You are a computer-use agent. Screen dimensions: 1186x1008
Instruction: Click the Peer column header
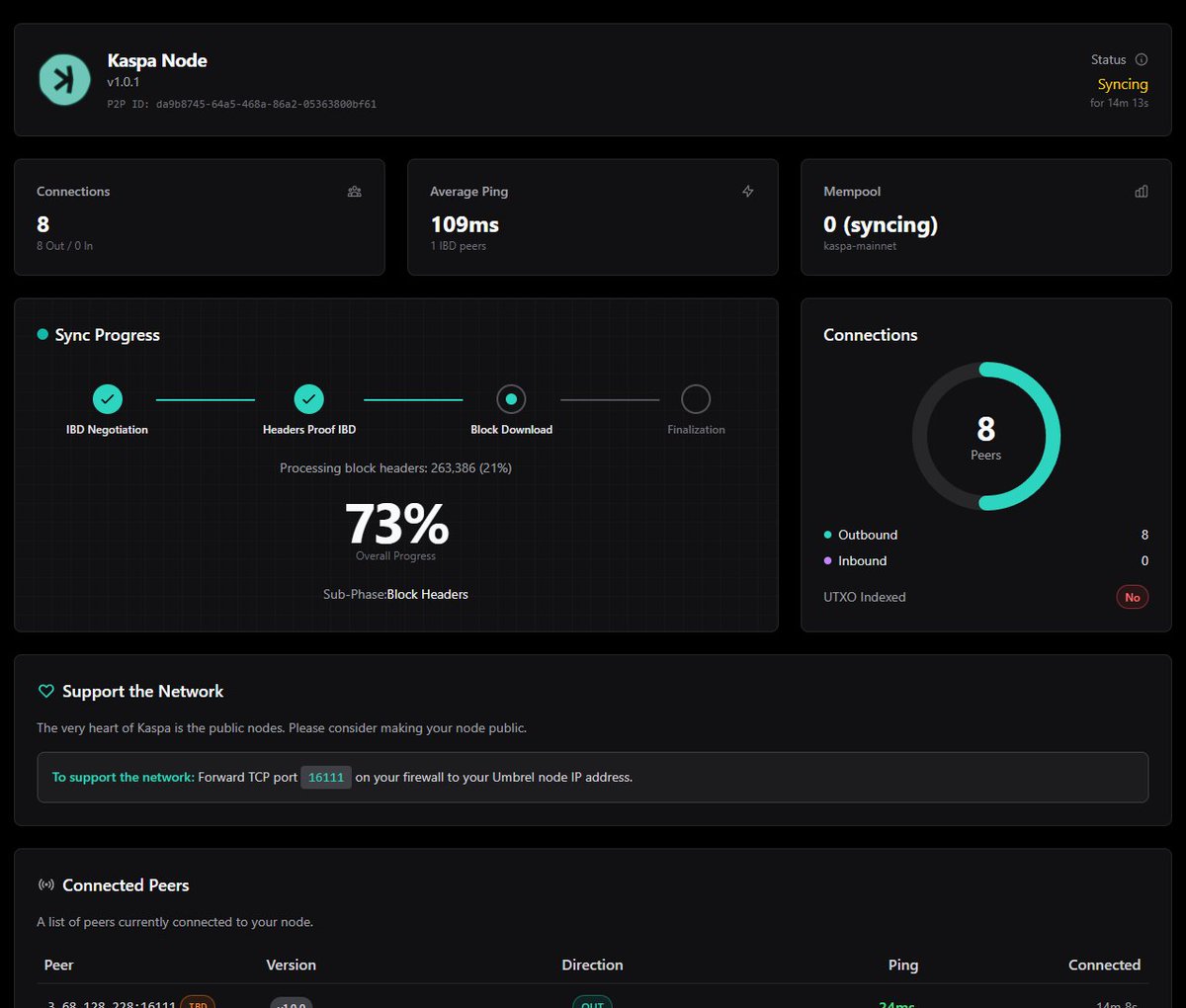click(59, 965)
